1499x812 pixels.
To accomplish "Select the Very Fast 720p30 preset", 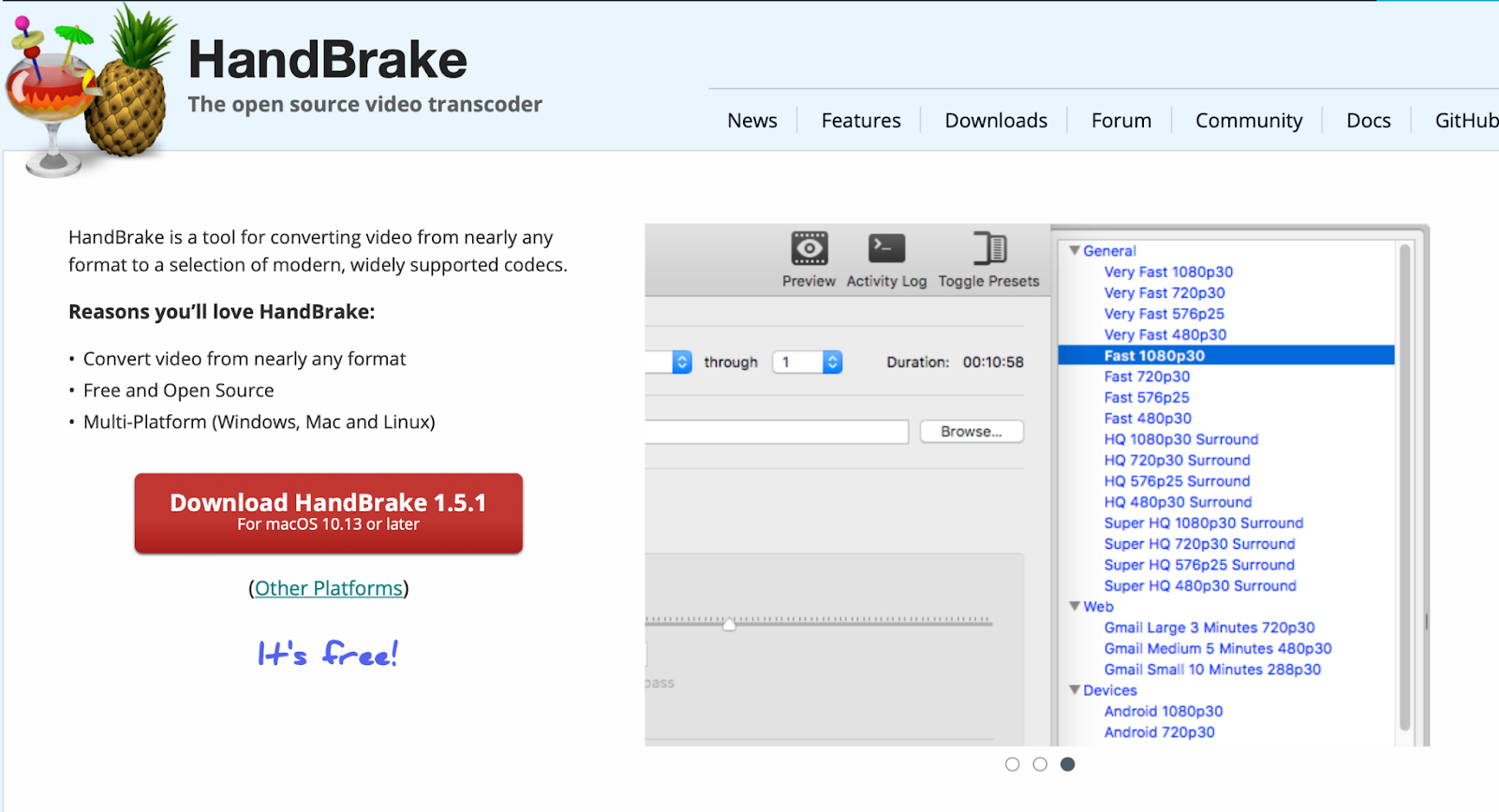I will coord(1165,293).
